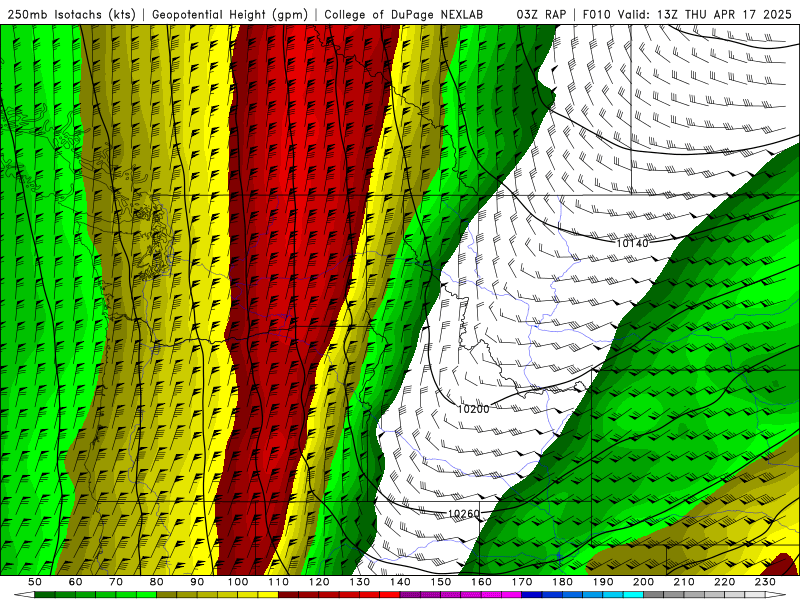Pick the bright yellow swatch before the dark red
The width and height of the screenshot is (800, 600).
pyautogui.click(x=268, y=595)
